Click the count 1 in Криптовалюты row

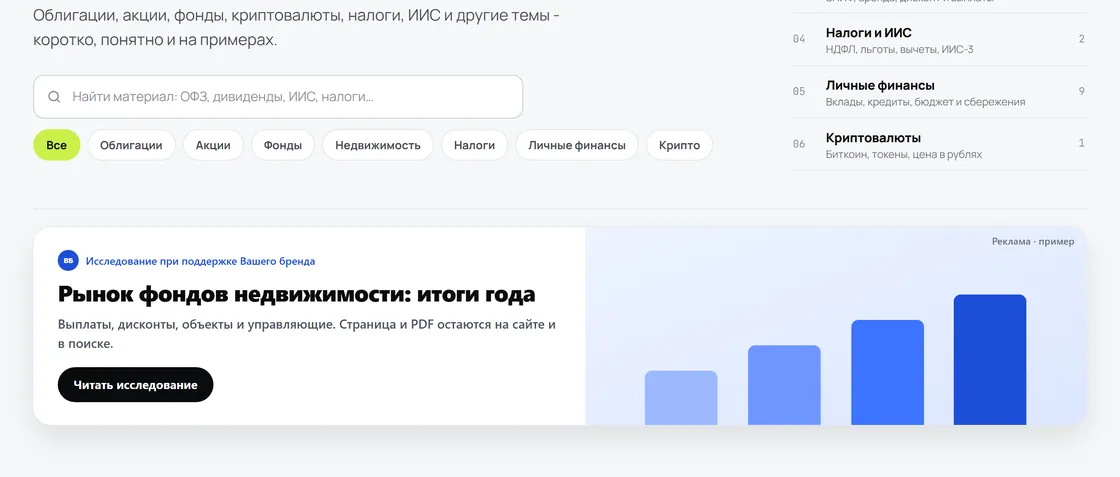pyautogui.click(x=1081, y=143)
